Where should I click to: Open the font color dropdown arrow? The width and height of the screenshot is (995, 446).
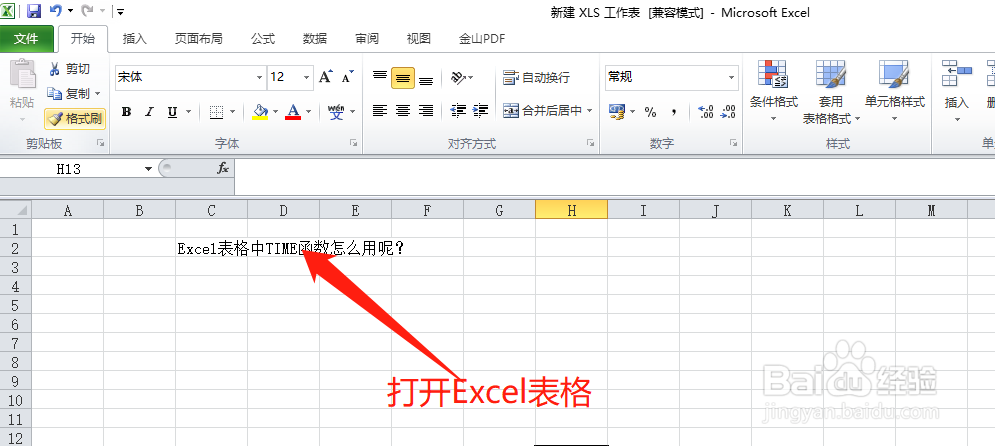(308, 112)
